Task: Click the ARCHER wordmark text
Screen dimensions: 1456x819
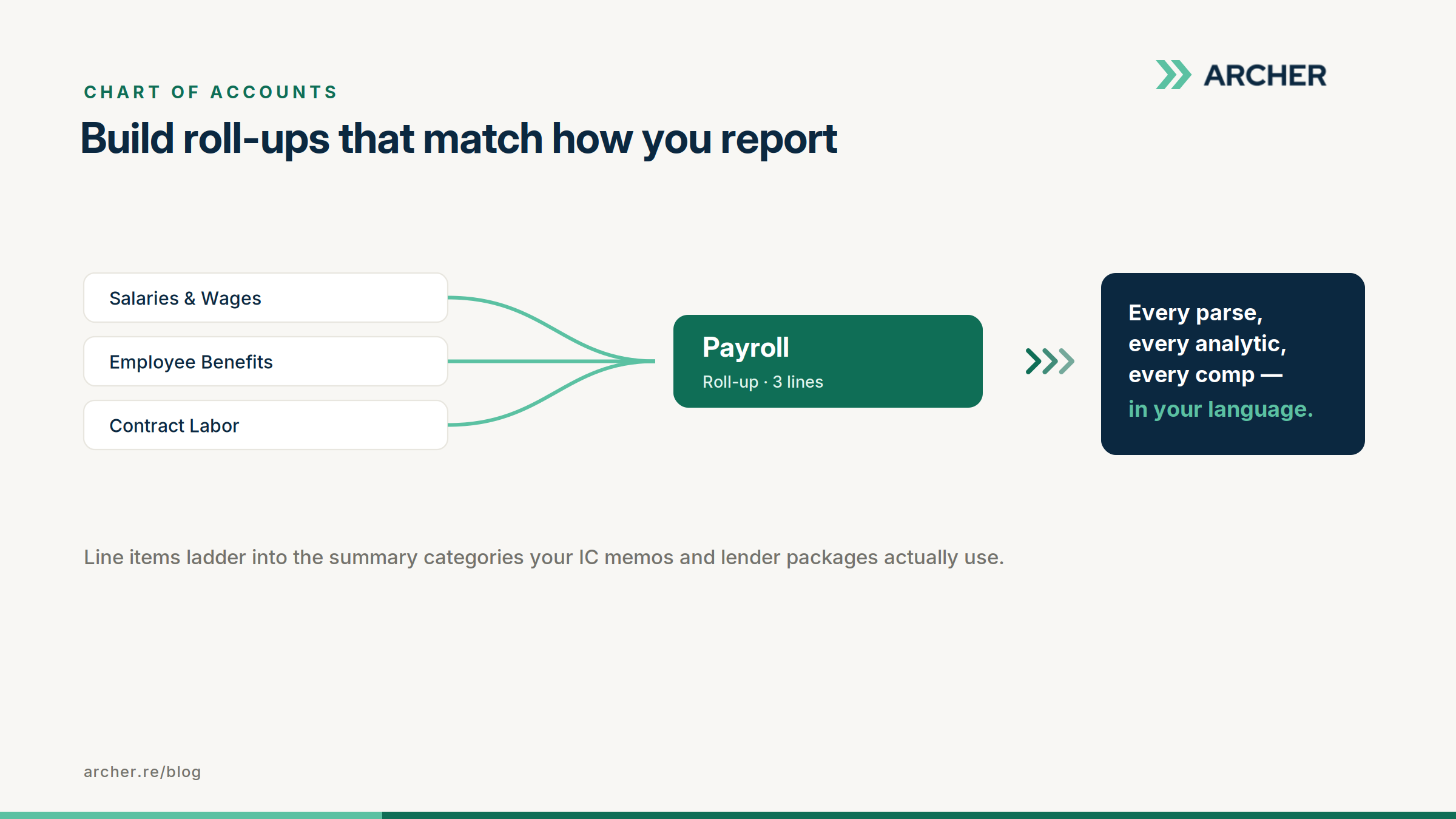Action: coord(1265,76)
